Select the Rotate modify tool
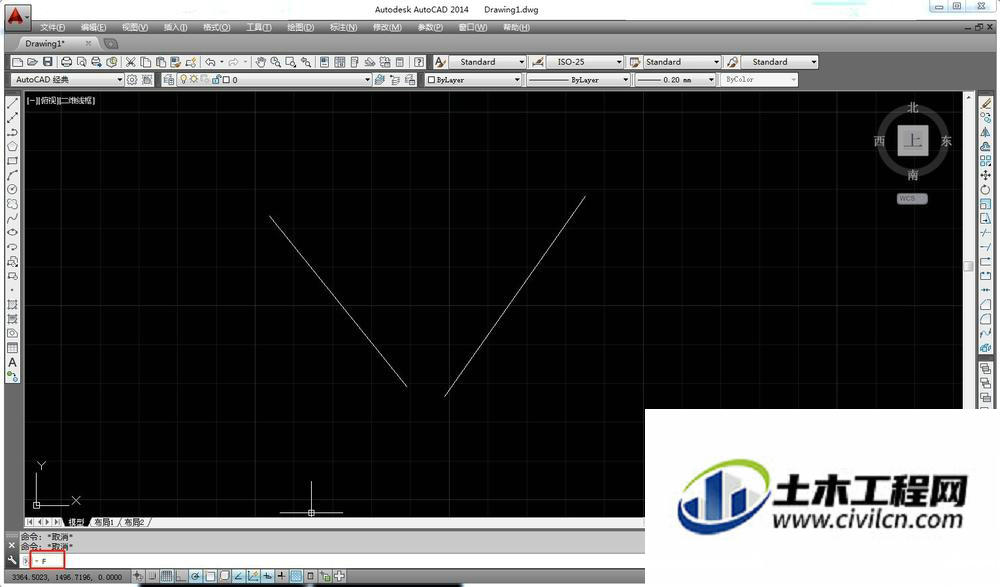The height and width of the screenshot is (587, 1000). tap(985, 189)
